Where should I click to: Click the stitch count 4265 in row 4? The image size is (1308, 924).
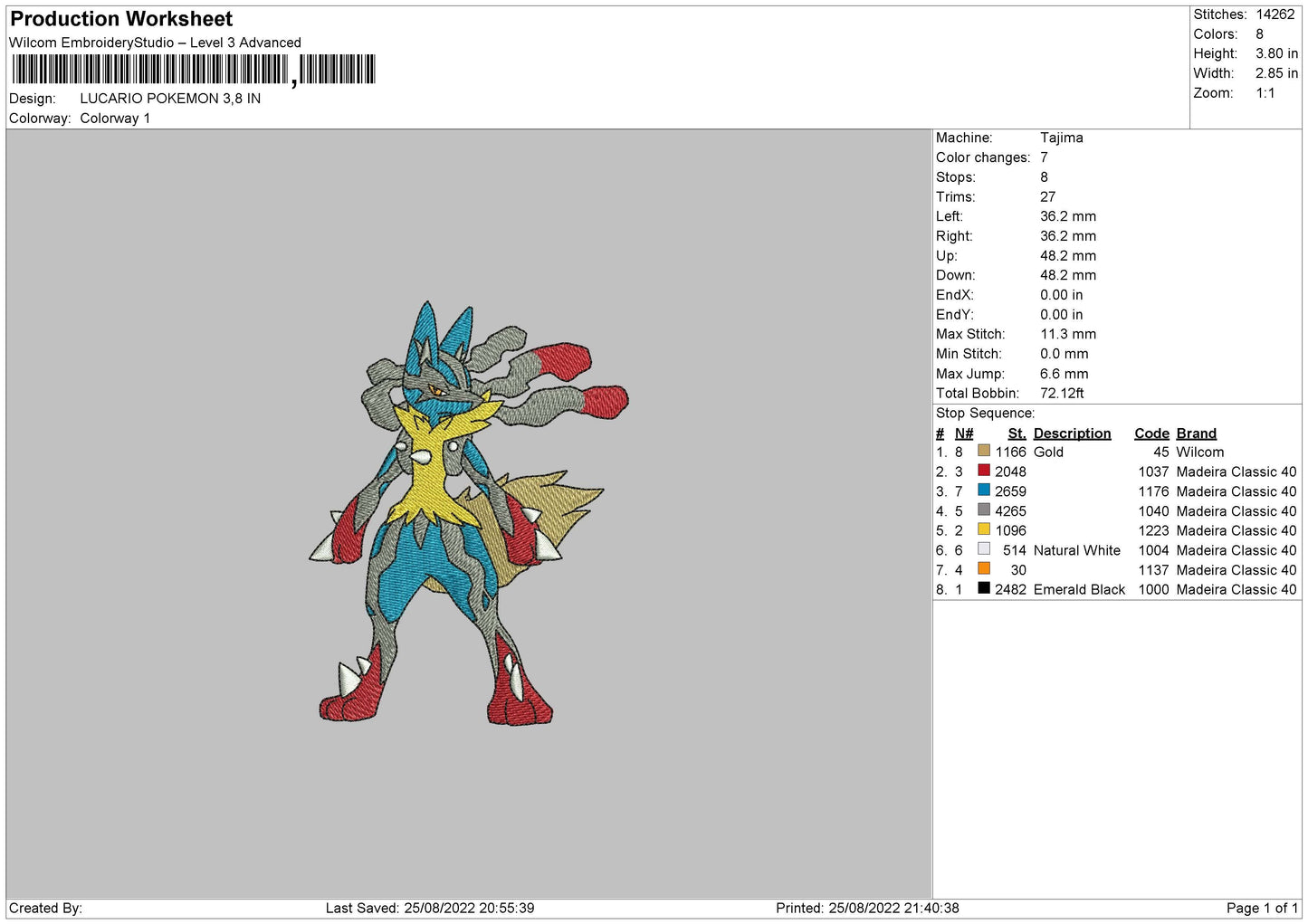[x=1010, y=511]
